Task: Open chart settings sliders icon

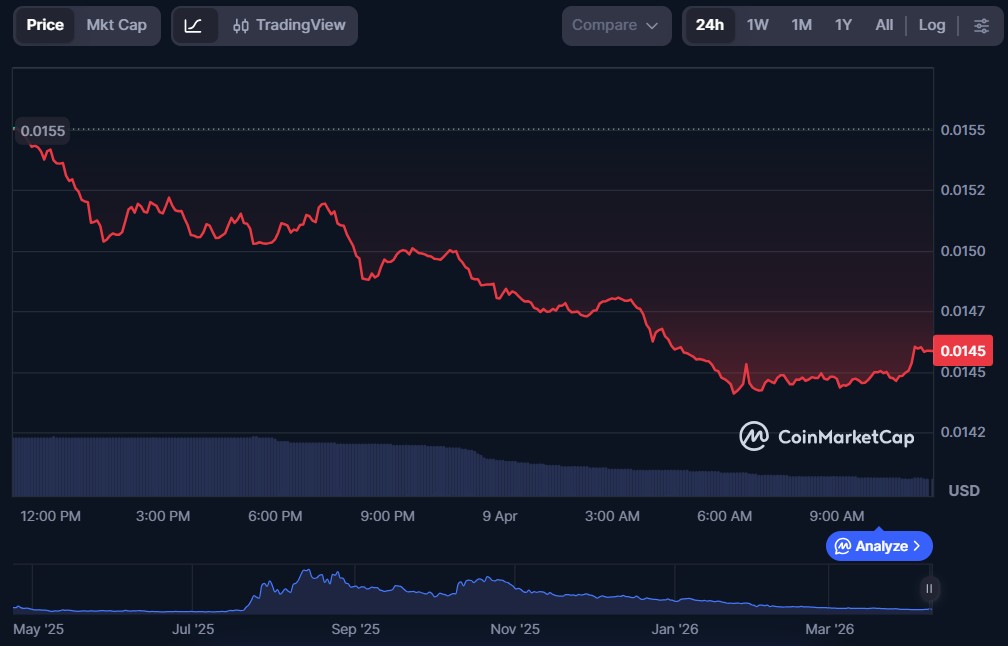Action: (x=980, y=25)
